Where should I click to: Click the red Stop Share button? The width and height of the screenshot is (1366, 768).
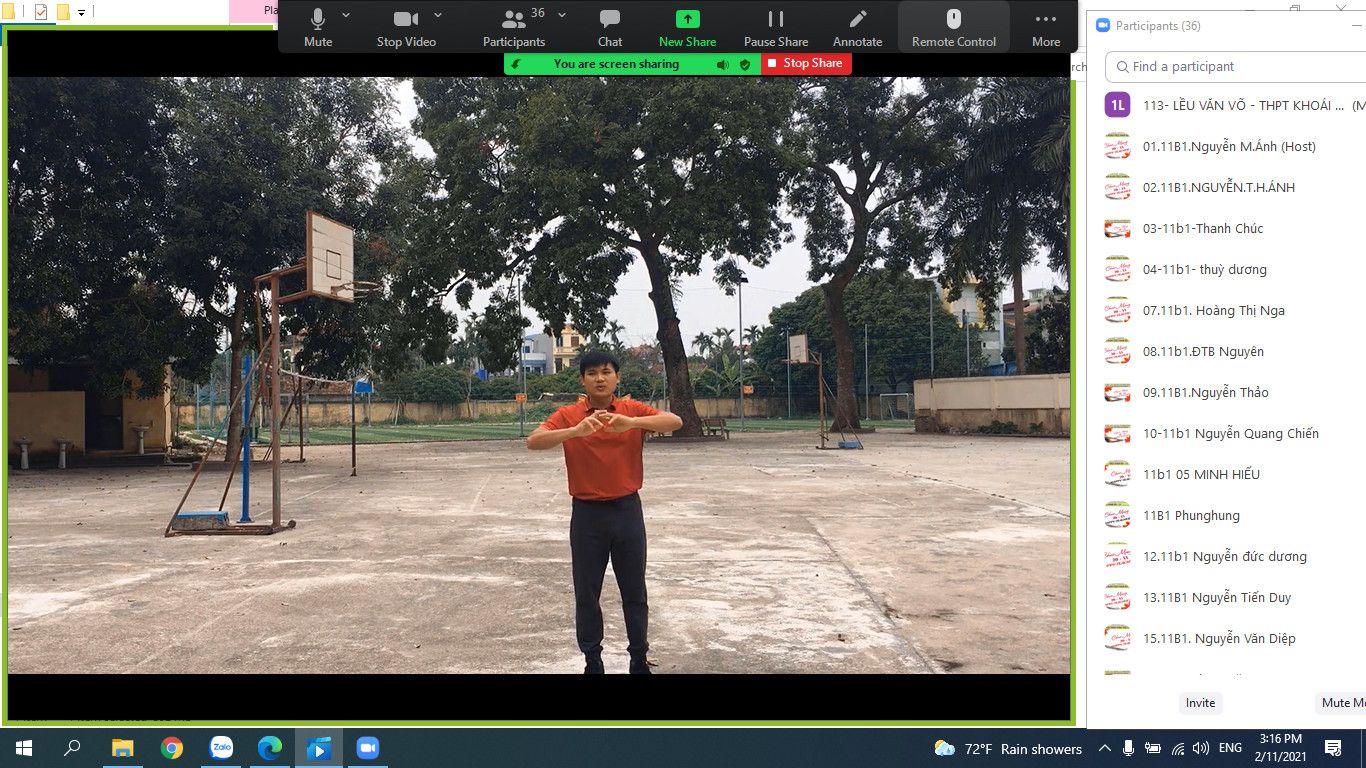point(806,63)
